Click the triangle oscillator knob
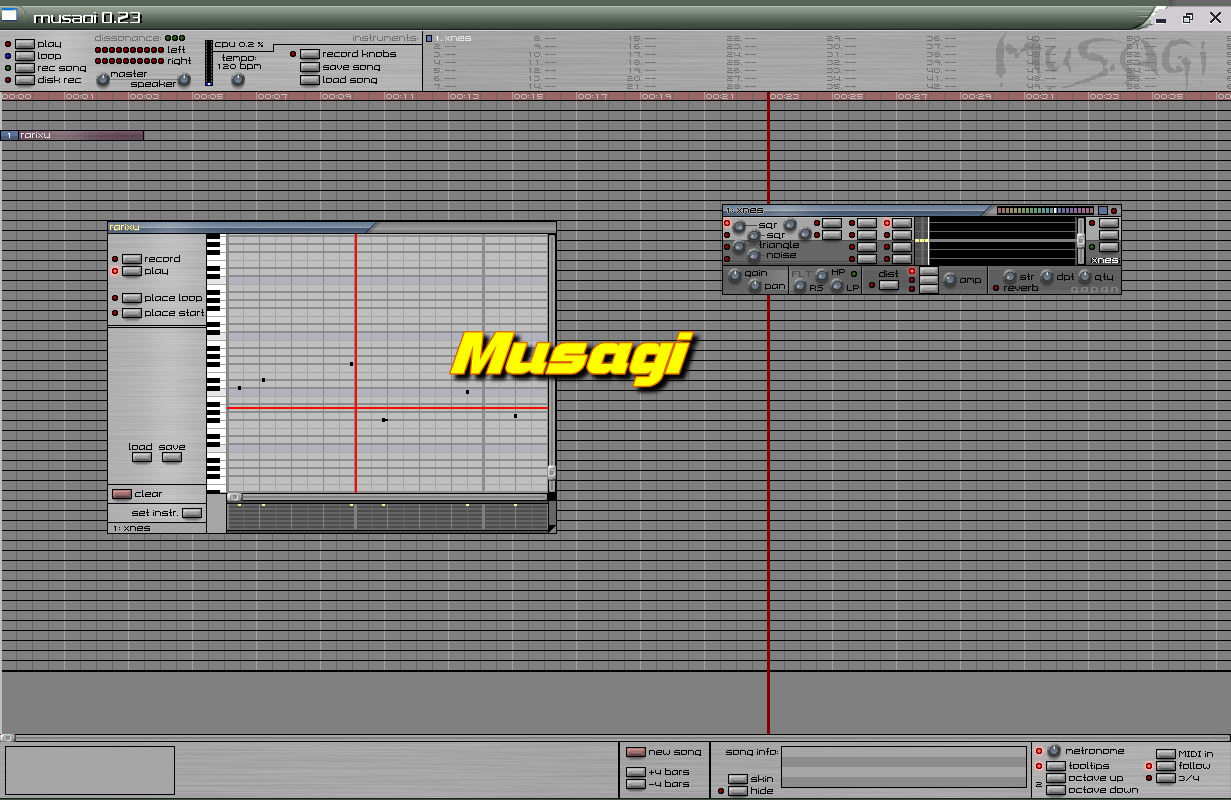Screen dimensions: 1231x800 click(739, 246)
